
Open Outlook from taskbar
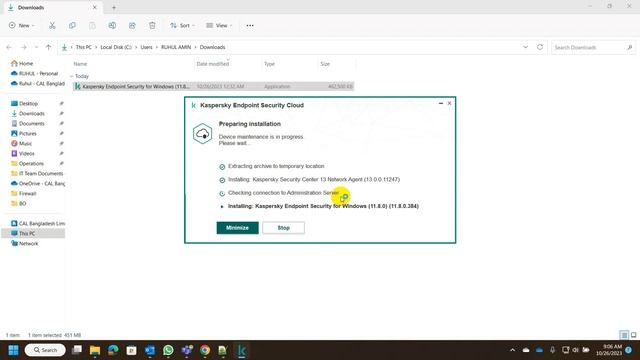[x=150, y=350]
